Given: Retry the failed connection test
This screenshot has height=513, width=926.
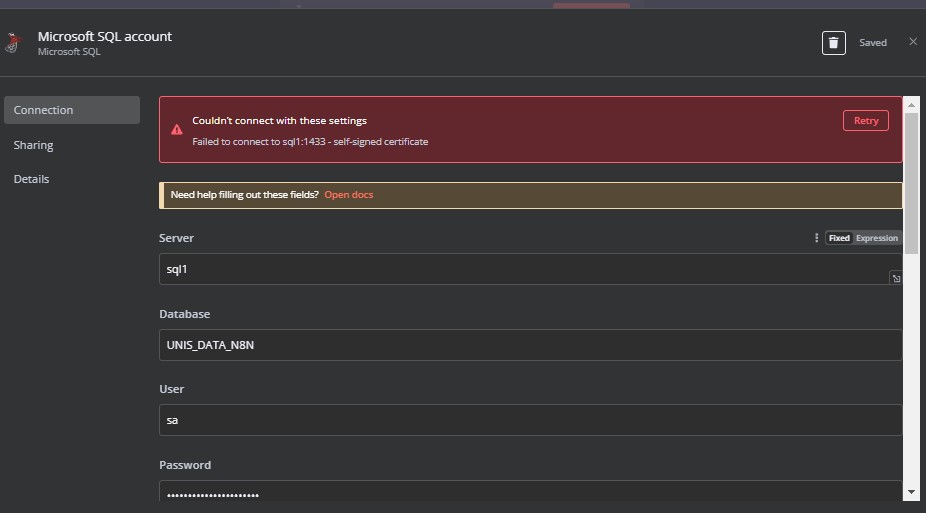Looking at the screenshot, I should tap(866, 120).
